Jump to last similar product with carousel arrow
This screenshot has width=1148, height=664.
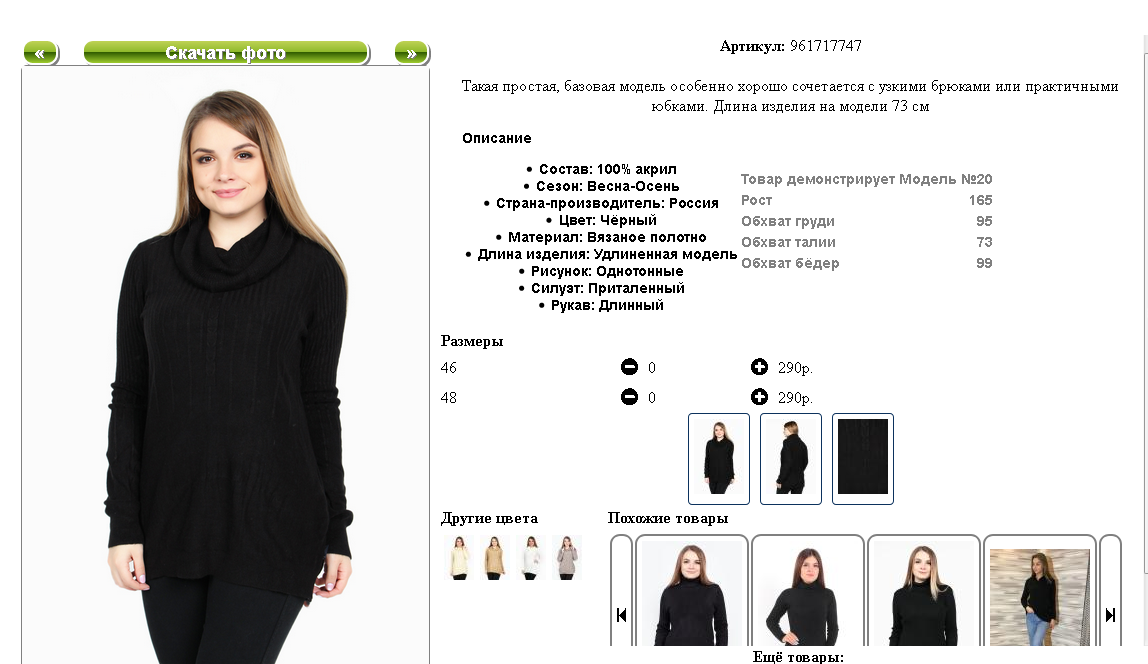(1110, 590)
